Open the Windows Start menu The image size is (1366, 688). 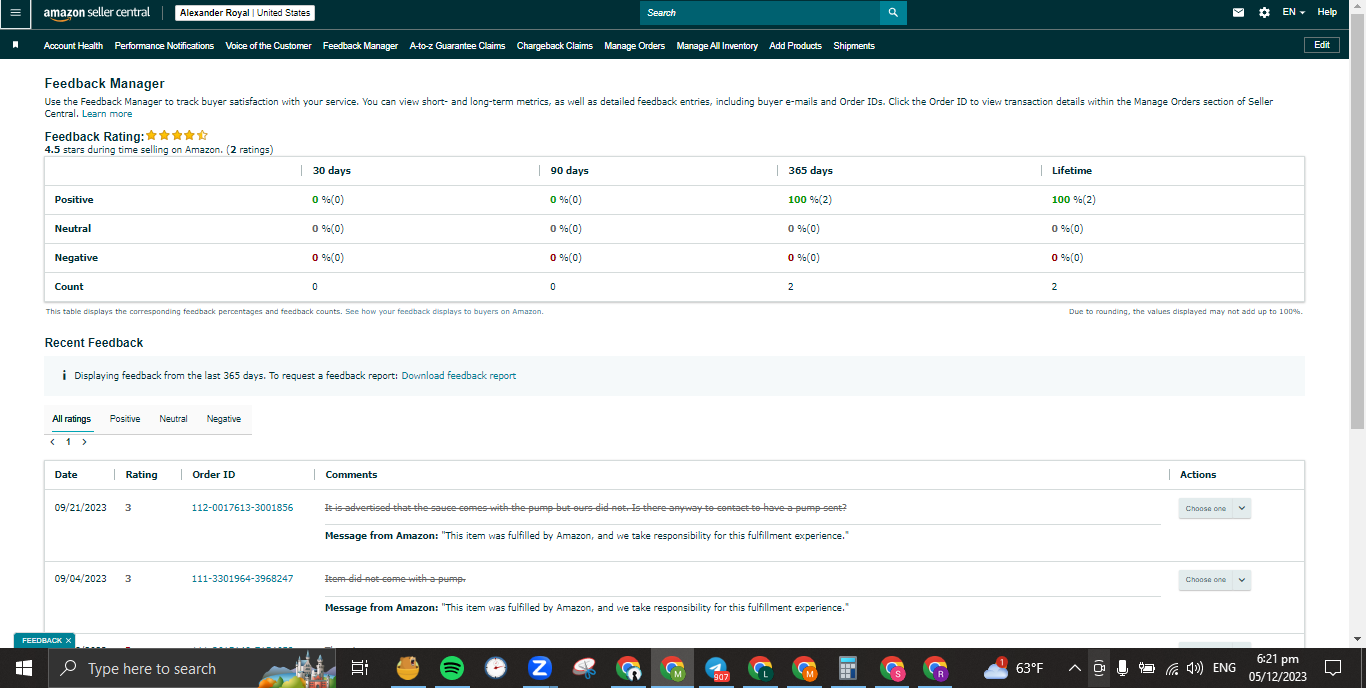[x=24, y=668]
